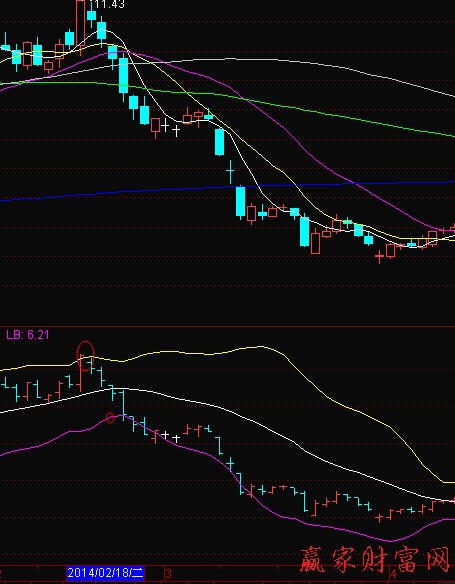Select the blue long-term moving average line
Screen dimensions: 455x584
[228, 188]
